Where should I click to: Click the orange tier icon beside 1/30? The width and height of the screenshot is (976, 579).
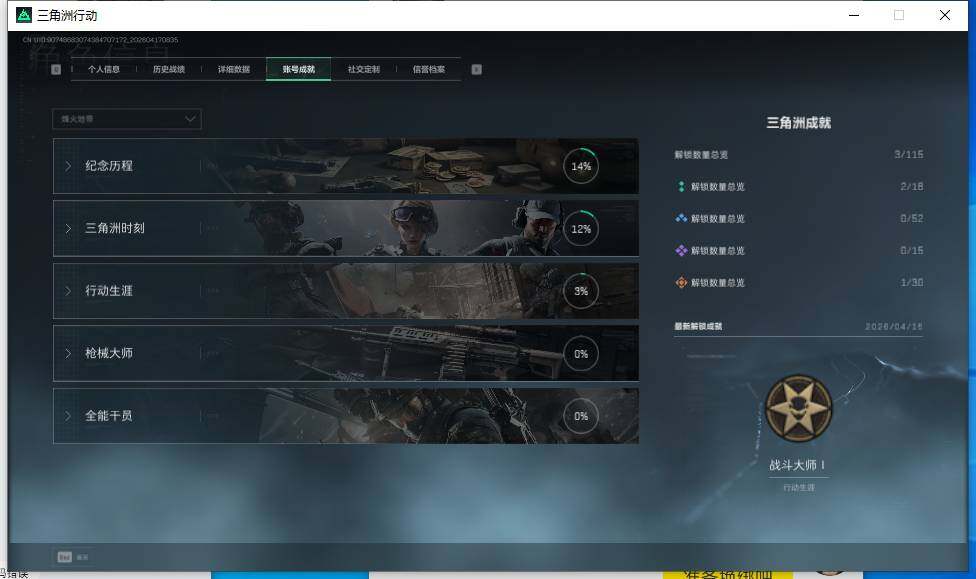[x=681, y=283]
